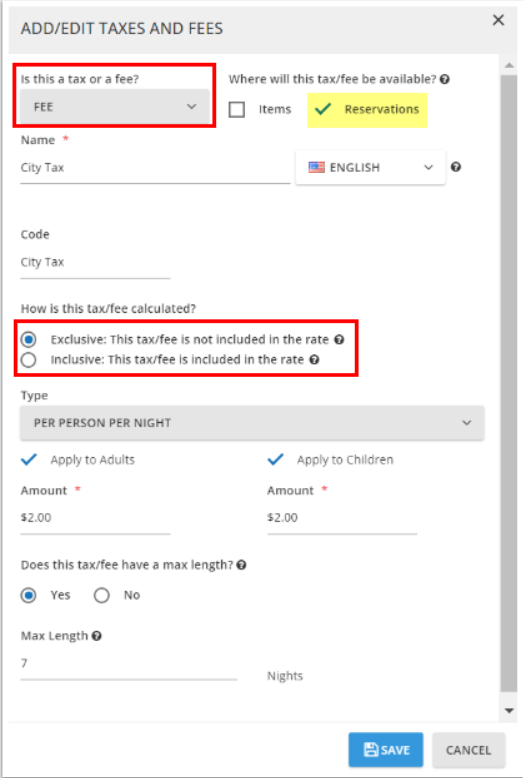This screenshot has width=523, height=778.
Task: Click help icon beside 'Where will this tax/fee be available?'
Action: [445, 79]
